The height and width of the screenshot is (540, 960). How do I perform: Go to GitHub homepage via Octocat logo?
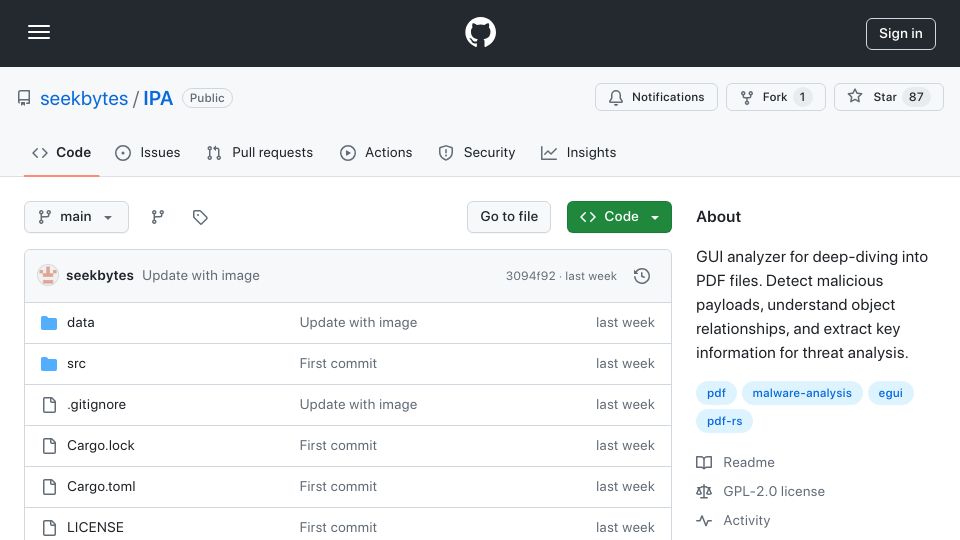[480, 32]
